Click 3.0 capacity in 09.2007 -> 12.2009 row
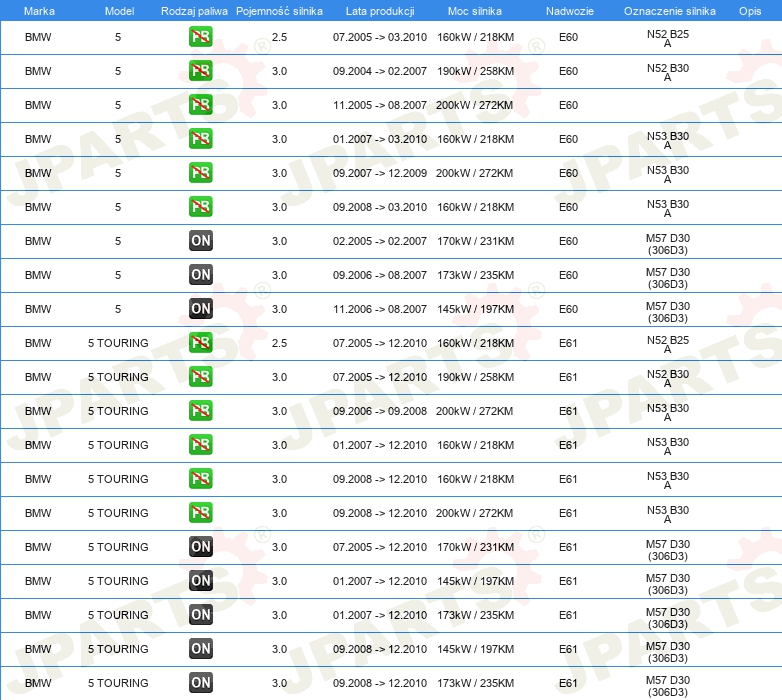Viewport: 782px width, 700px height. point(279,173)
